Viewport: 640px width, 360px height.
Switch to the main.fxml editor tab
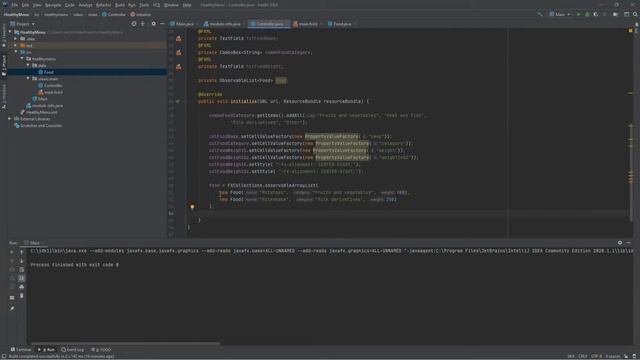306,24
